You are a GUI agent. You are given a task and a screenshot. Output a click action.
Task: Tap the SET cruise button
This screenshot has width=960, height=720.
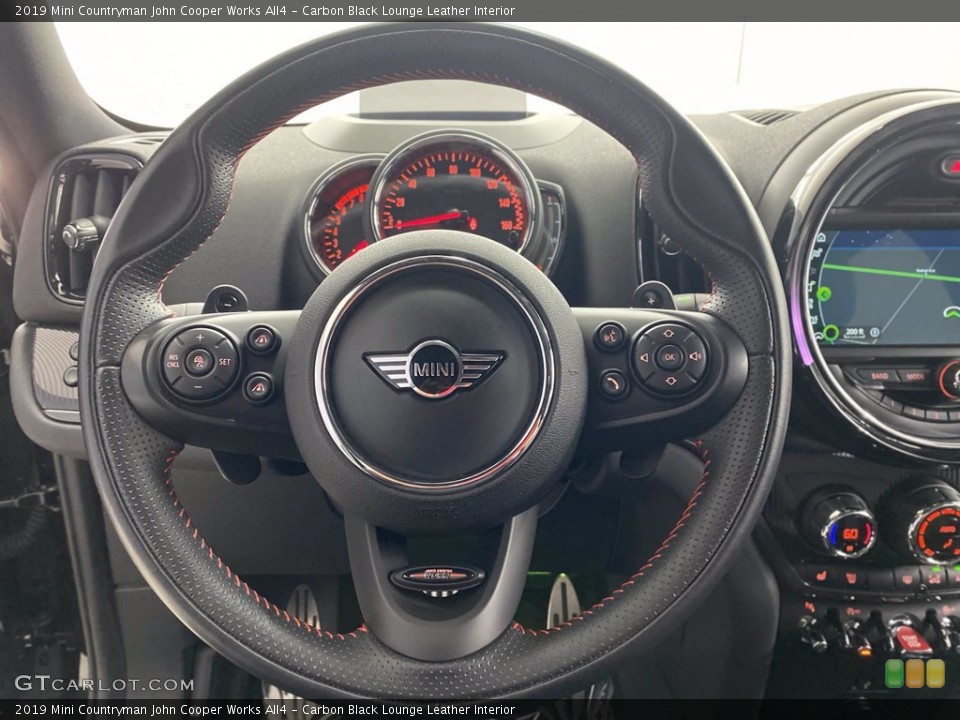(225, 362)
